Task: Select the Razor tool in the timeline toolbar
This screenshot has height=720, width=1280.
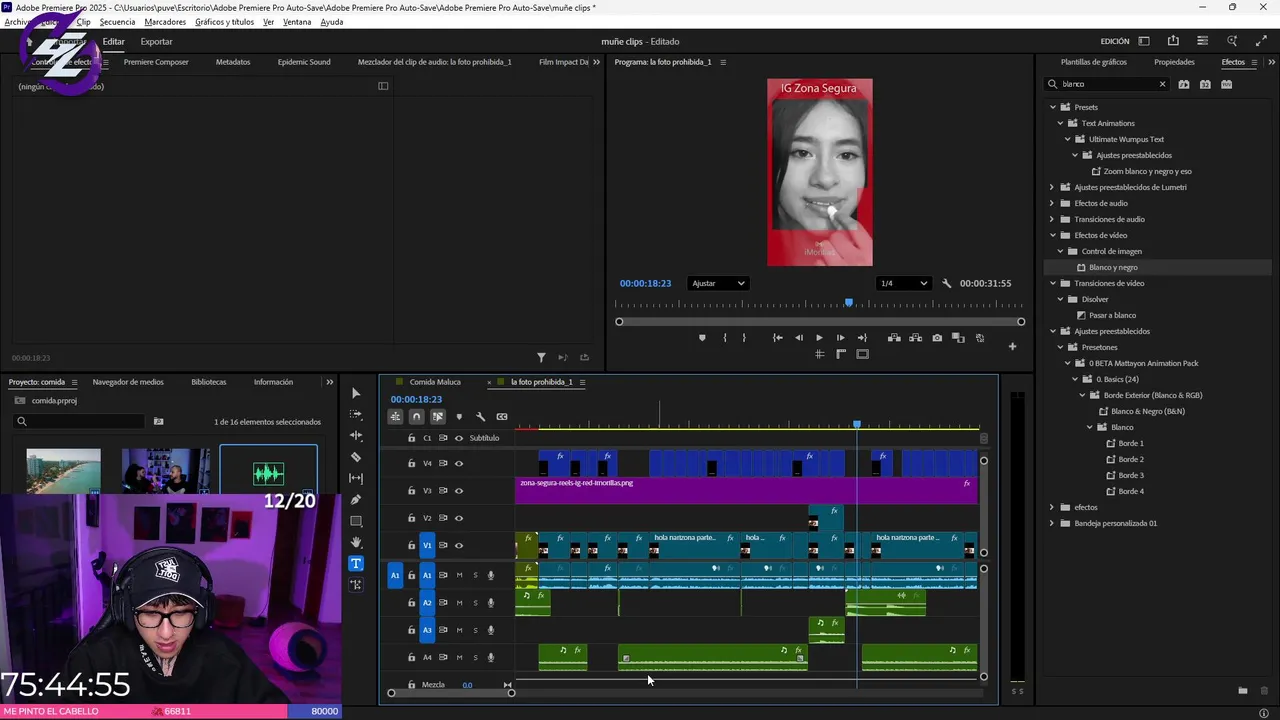Action: point(356,457)
